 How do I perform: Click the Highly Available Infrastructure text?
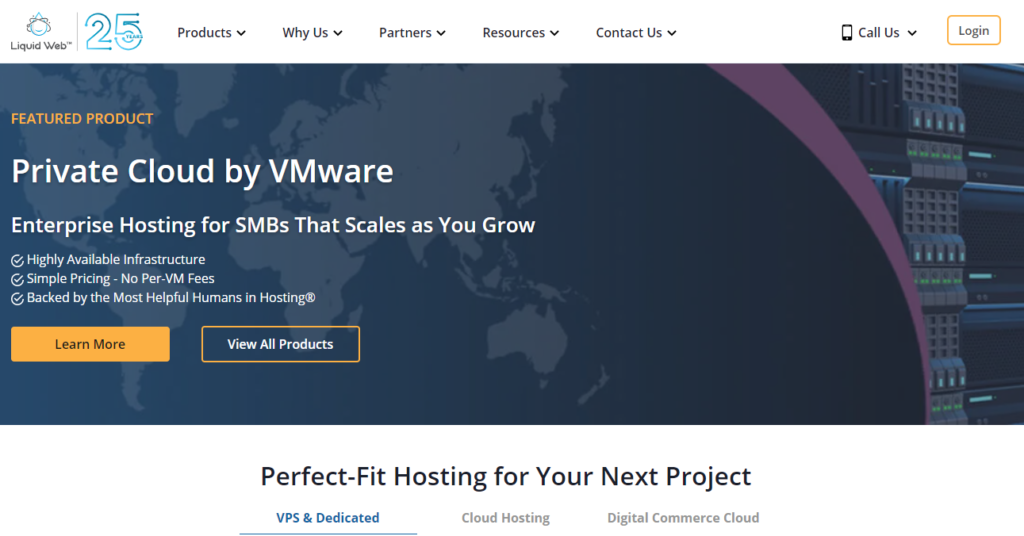click(x=116, y=260)
